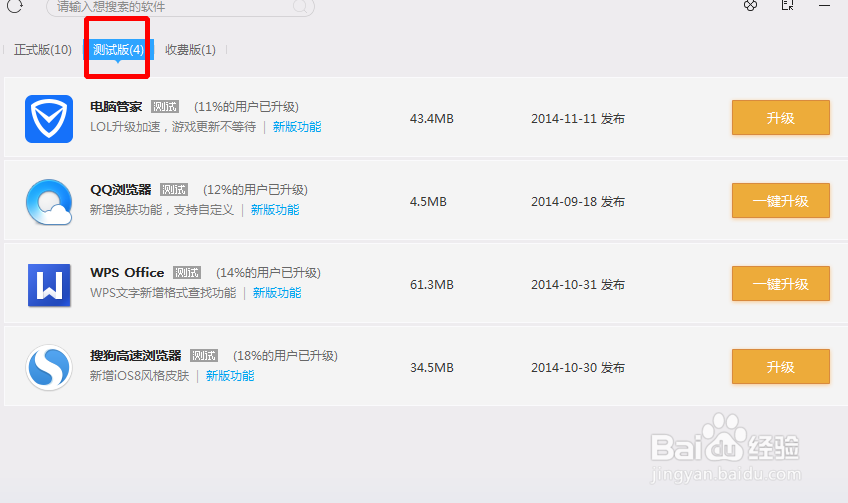The image size is (848, 503).
Task: Click the 2014-10-30 发布 date
Action: tap(578, 368)
